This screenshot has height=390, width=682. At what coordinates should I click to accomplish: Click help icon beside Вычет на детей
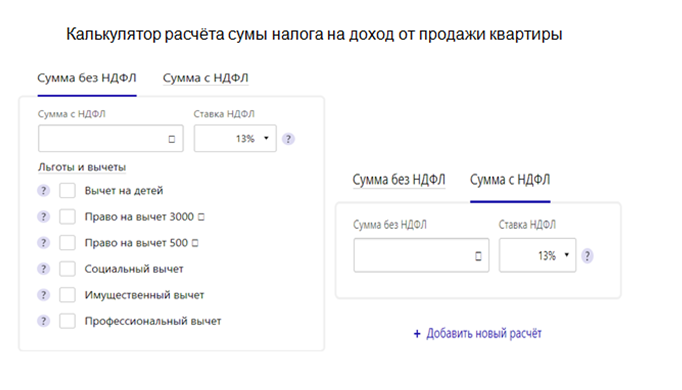[43, 190]
